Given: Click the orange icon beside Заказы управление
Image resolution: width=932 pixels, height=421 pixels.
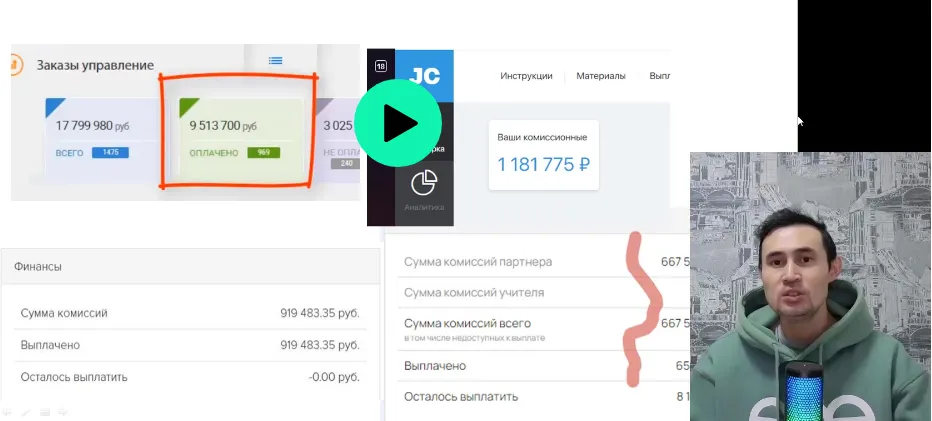Looking at the screenshot, I should coord(15,64).
